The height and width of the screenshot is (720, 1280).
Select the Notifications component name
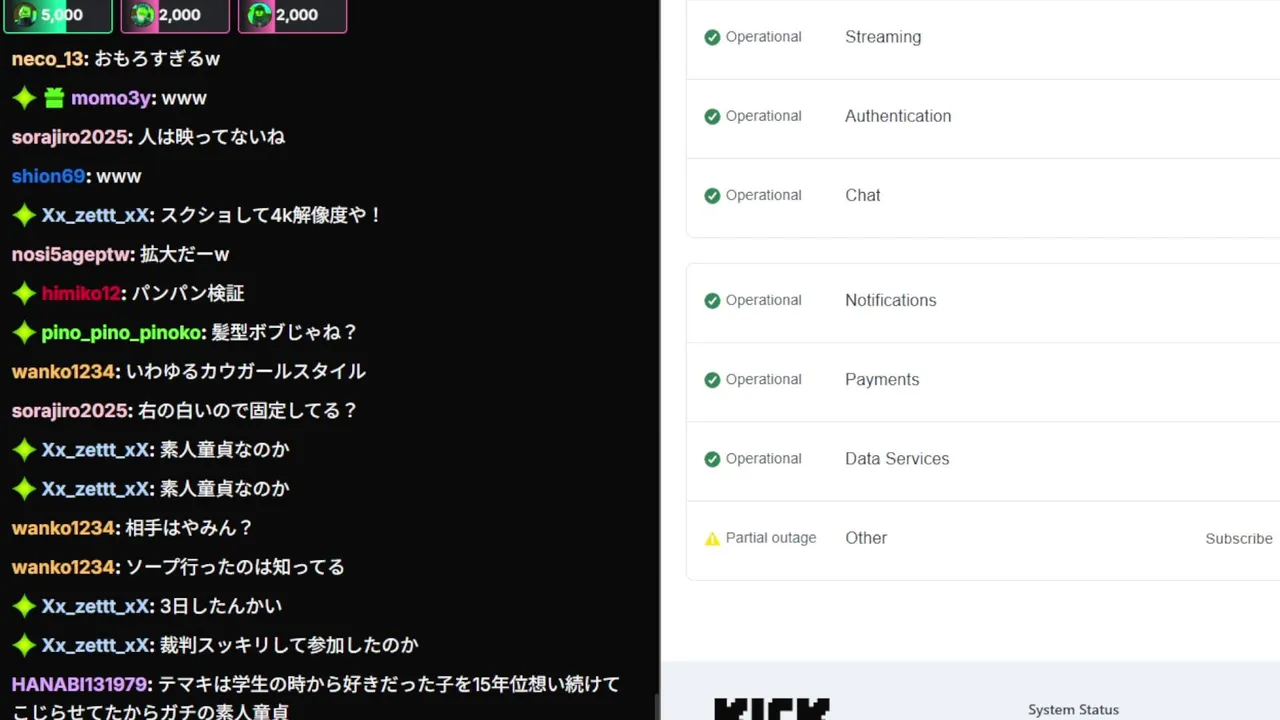(891, 300)
